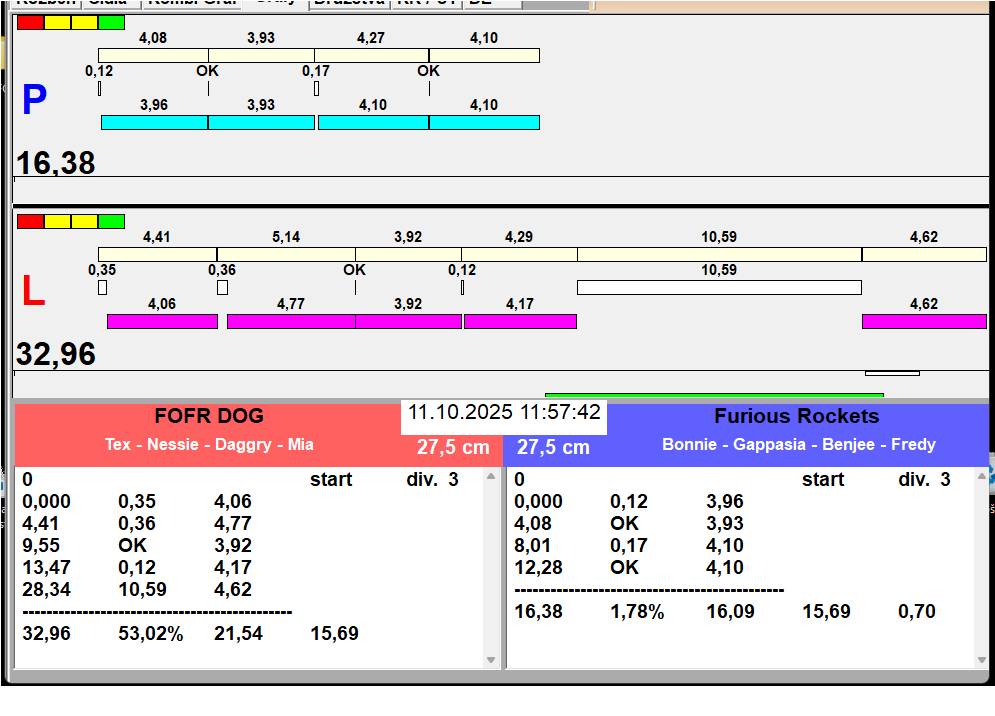Click the white 10,59 fault bar in lane L
Image resolution: width=995 pixels, height=716 pixels.
click(718, 288)
